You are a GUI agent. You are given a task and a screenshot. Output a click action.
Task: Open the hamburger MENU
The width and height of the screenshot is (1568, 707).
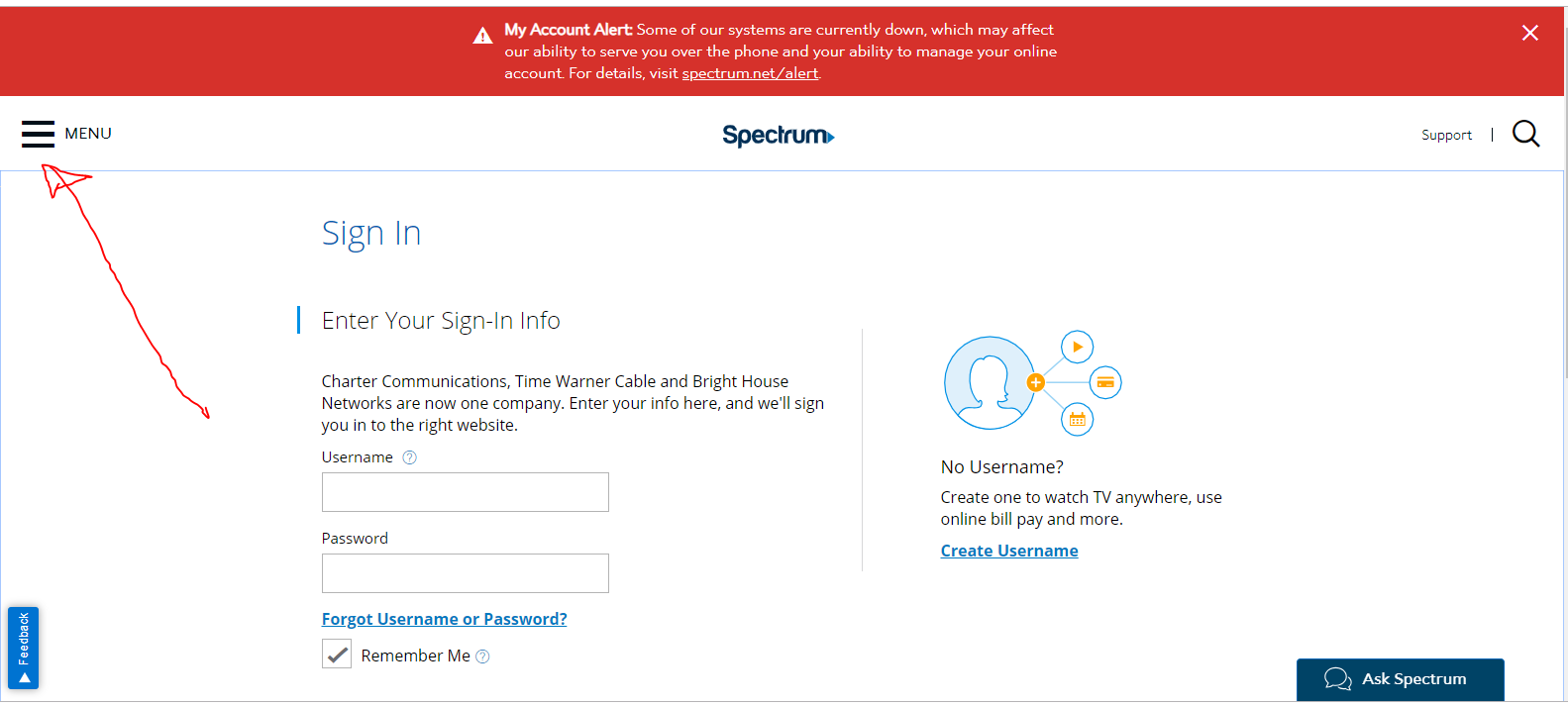[38, 133]
